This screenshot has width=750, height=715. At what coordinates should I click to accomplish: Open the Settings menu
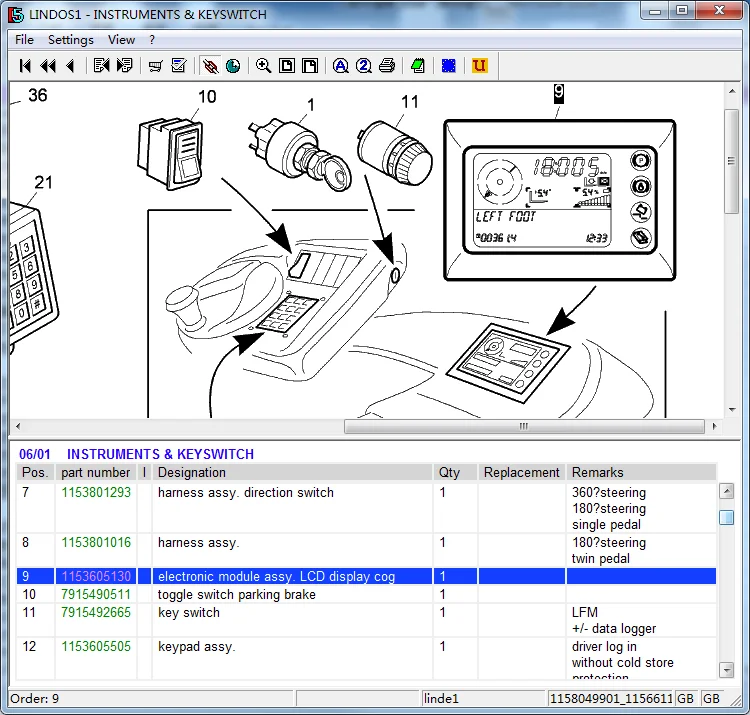pos(71,40)
